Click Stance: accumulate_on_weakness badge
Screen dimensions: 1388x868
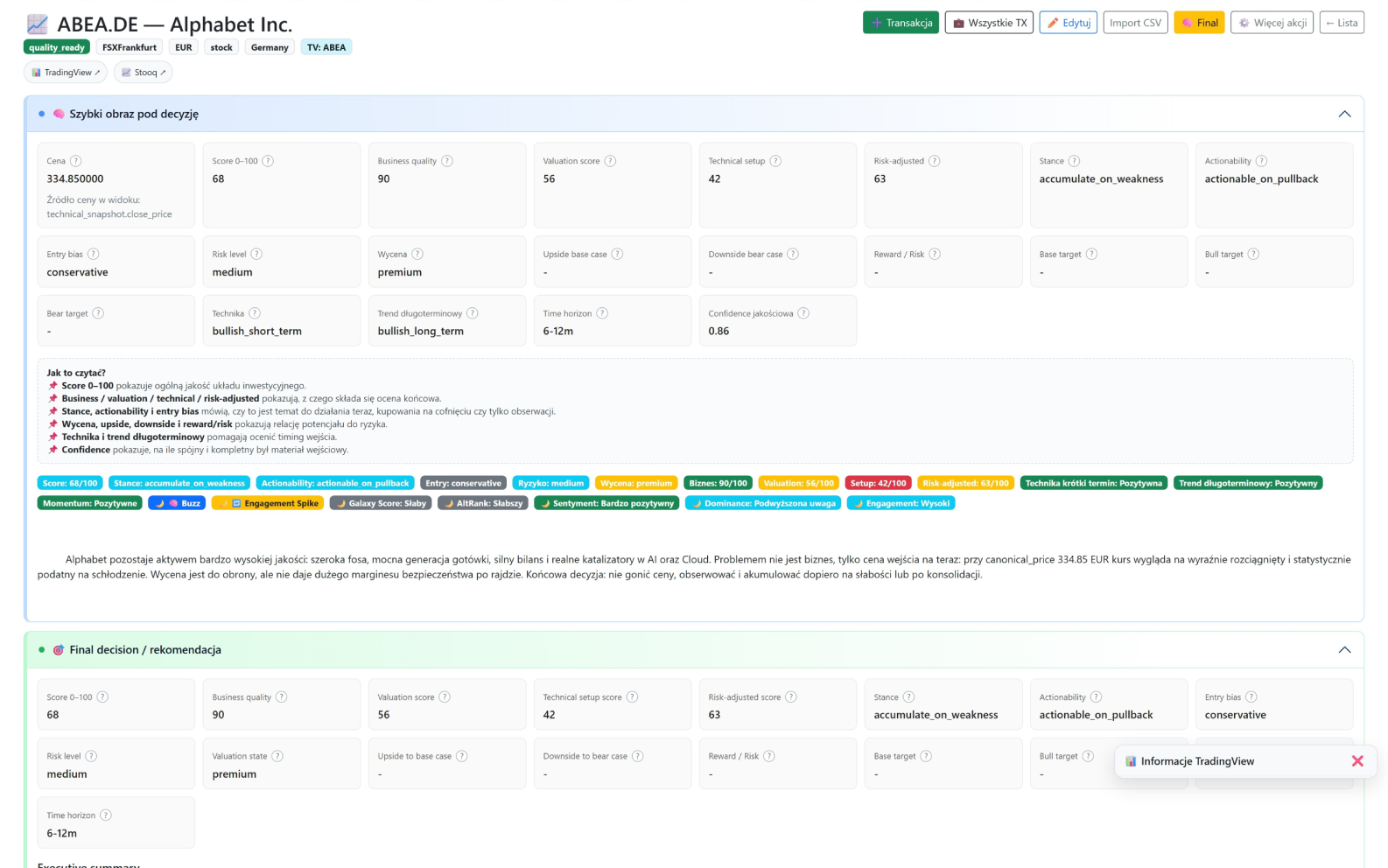coord(179,483)
